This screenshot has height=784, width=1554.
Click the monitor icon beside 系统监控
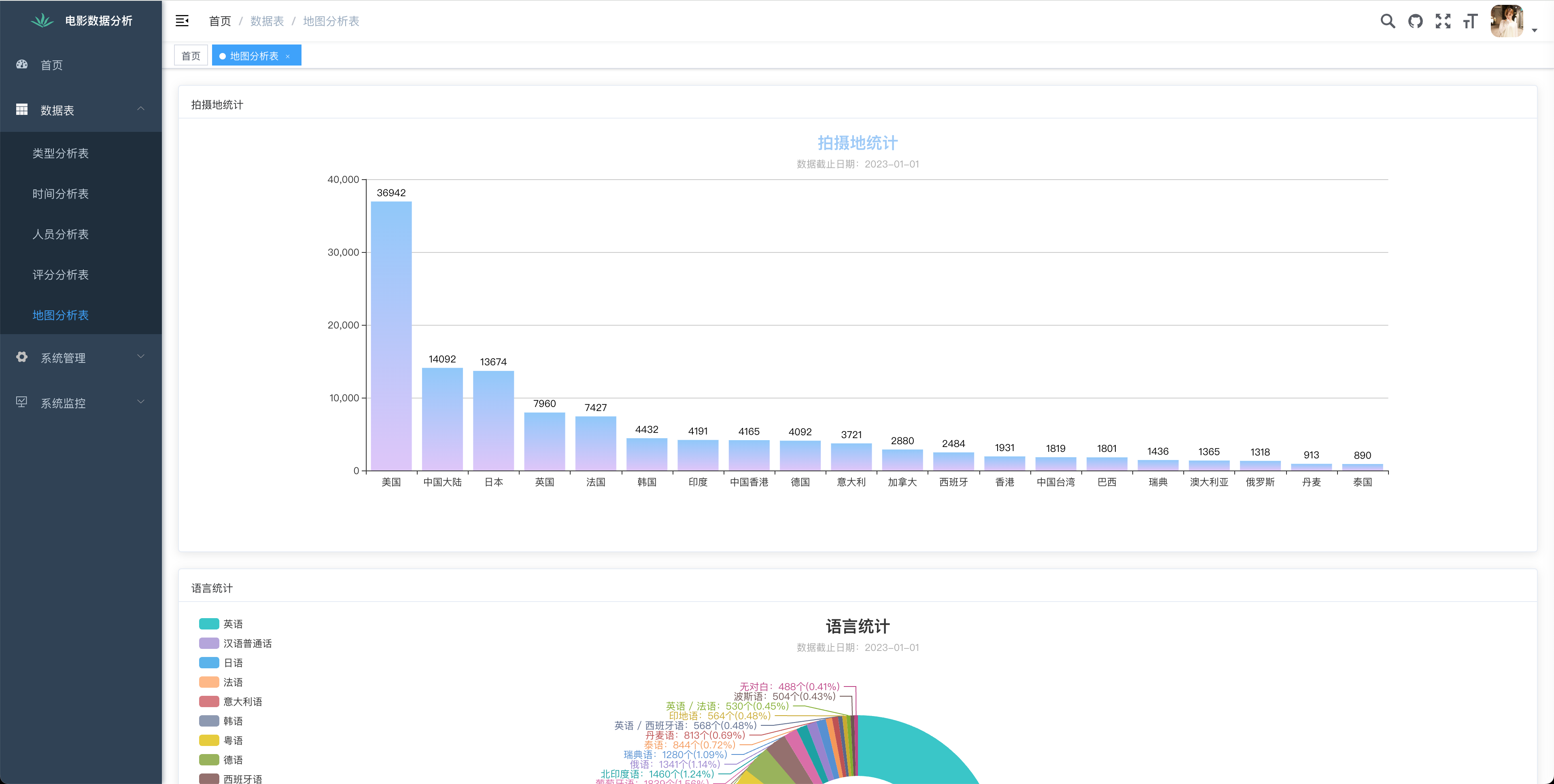(22, 402)
